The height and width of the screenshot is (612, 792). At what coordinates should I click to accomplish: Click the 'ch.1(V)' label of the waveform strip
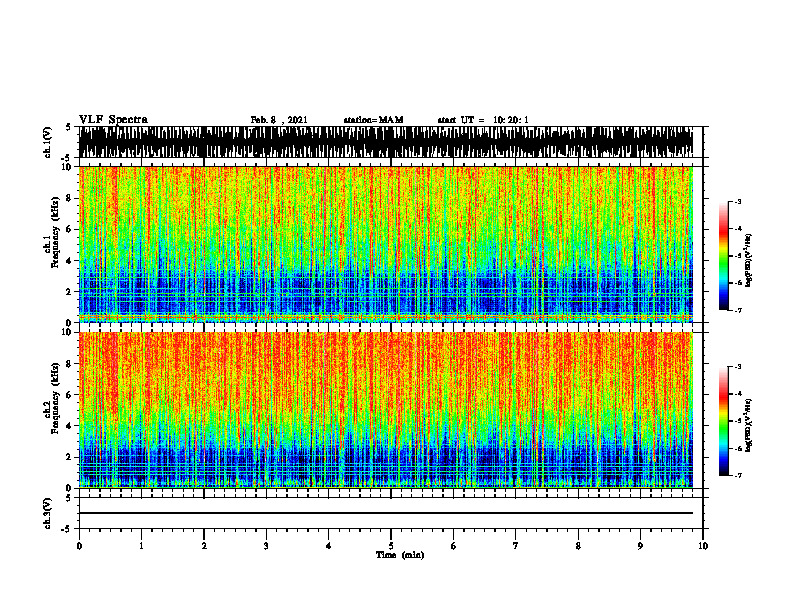pyautogui.click(x=48, y=142)
